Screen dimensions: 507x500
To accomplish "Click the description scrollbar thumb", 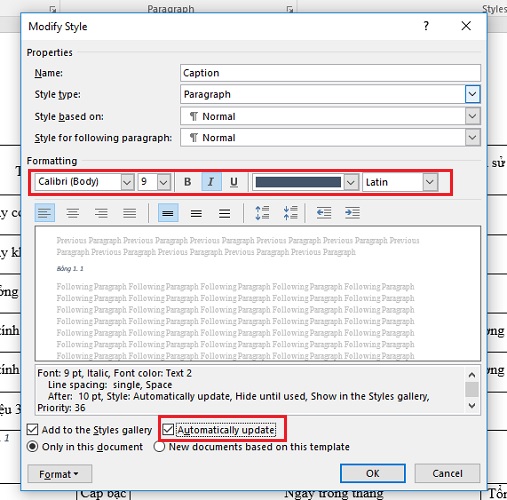I will 472,389.
